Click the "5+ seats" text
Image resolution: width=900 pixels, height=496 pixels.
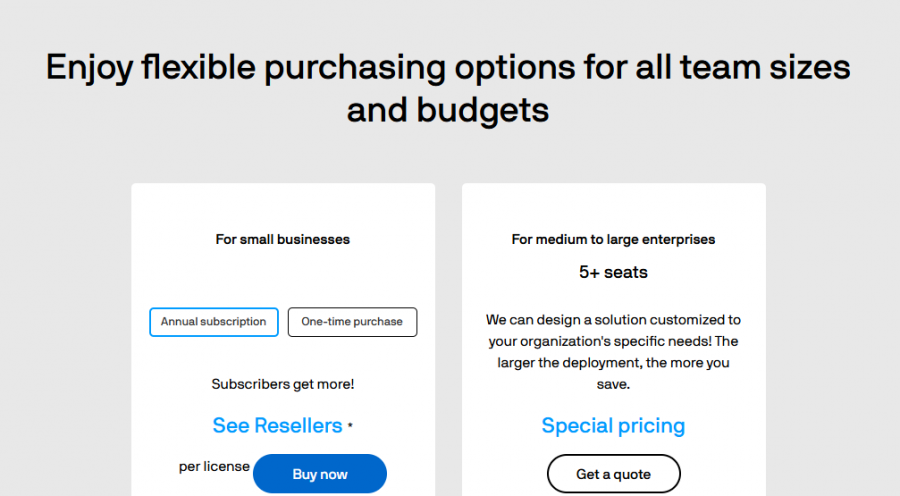point(613,272)
